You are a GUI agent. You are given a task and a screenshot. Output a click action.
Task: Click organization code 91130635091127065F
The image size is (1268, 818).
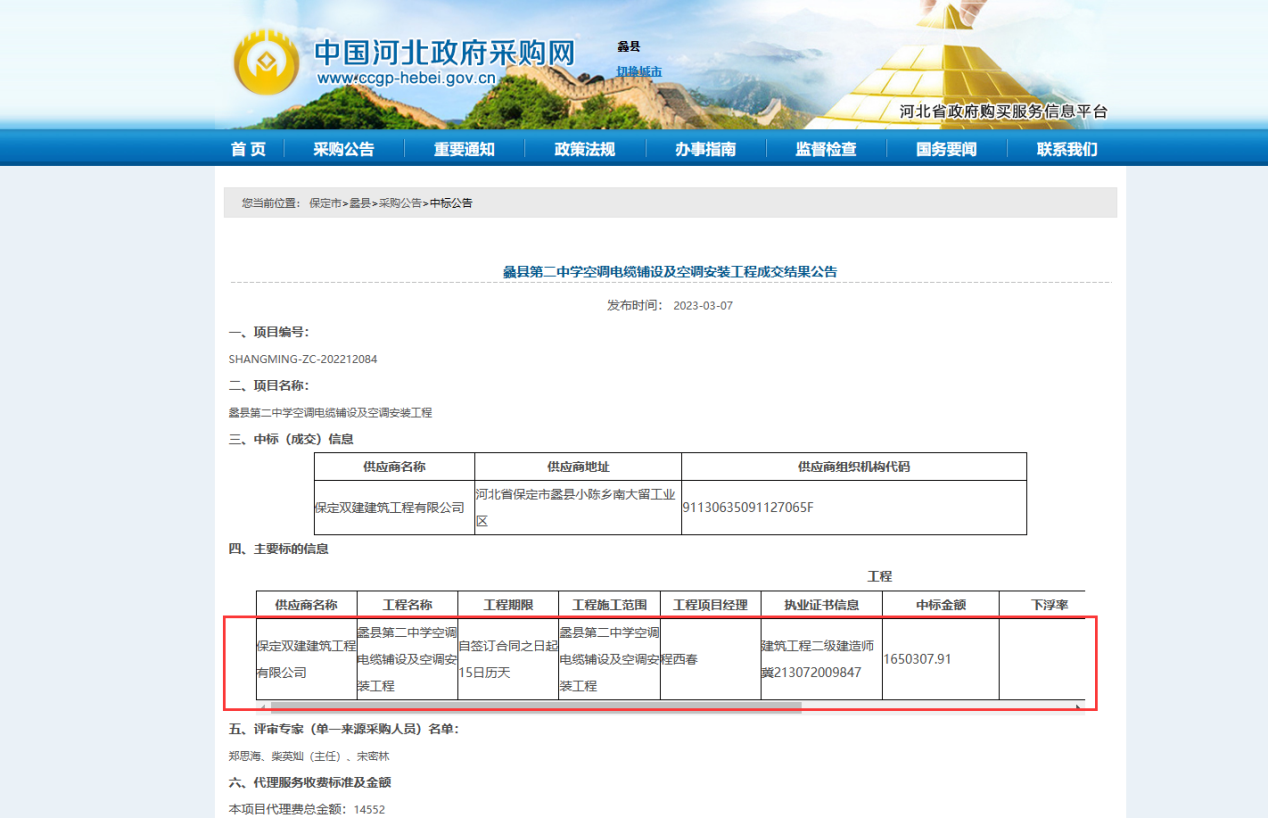(x=748, y=507)
